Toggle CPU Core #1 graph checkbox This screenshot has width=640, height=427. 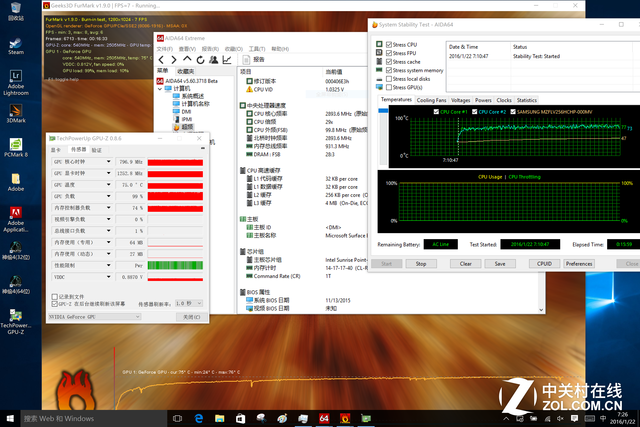[x=436, y=111]
